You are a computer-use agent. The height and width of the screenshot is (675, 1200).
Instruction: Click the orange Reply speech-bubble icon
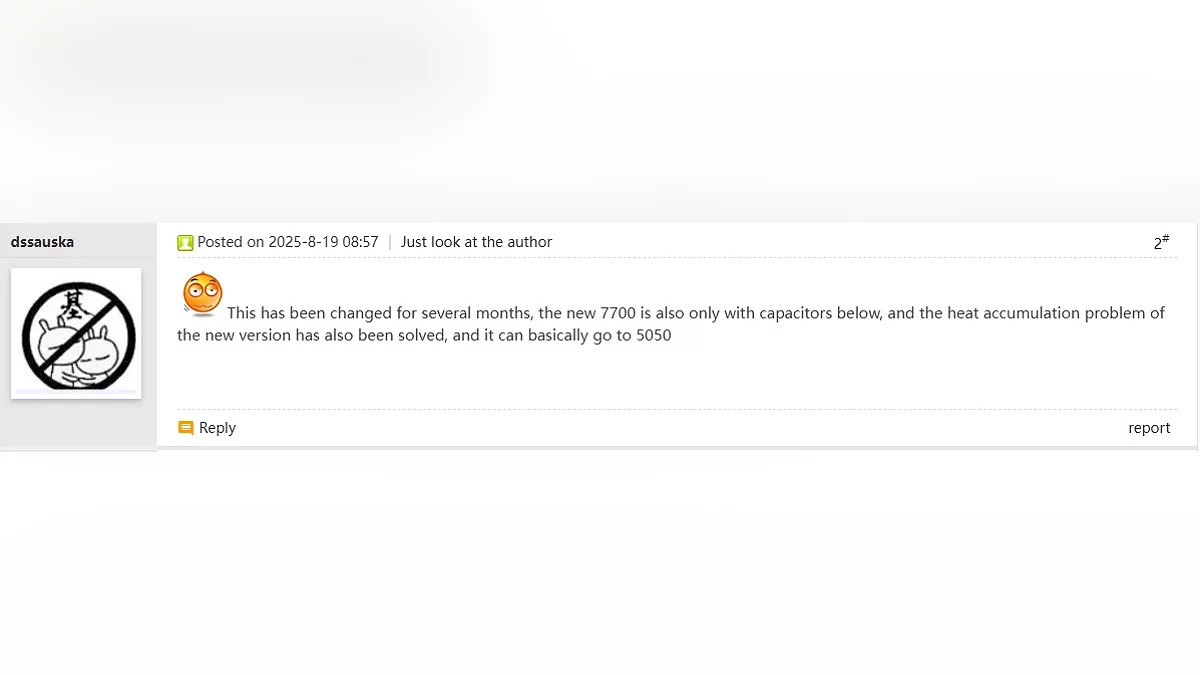[185, 428]
